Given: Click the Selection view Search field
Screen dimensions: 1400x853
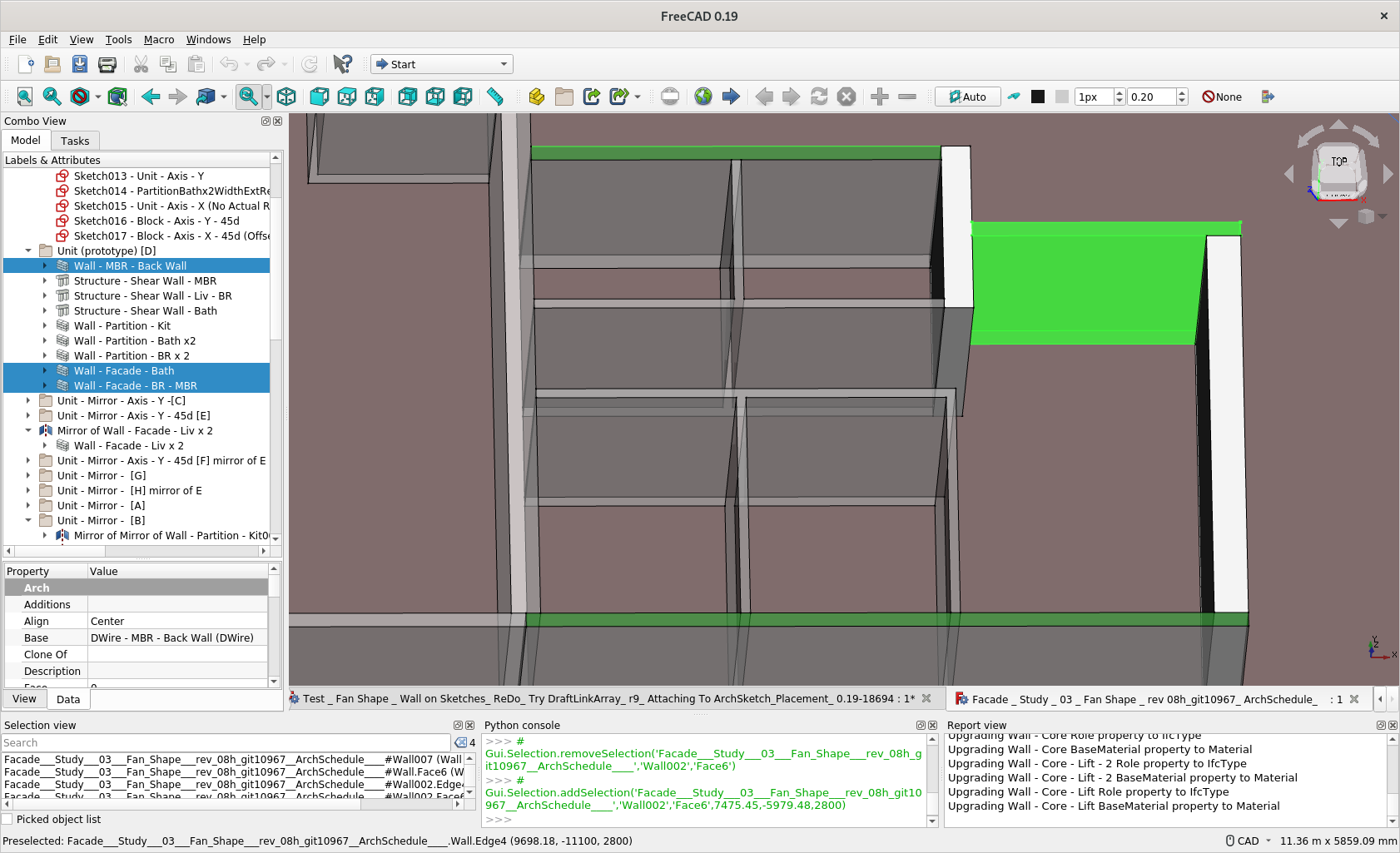Looking at the screenshot, I should (x=226, y=742).
